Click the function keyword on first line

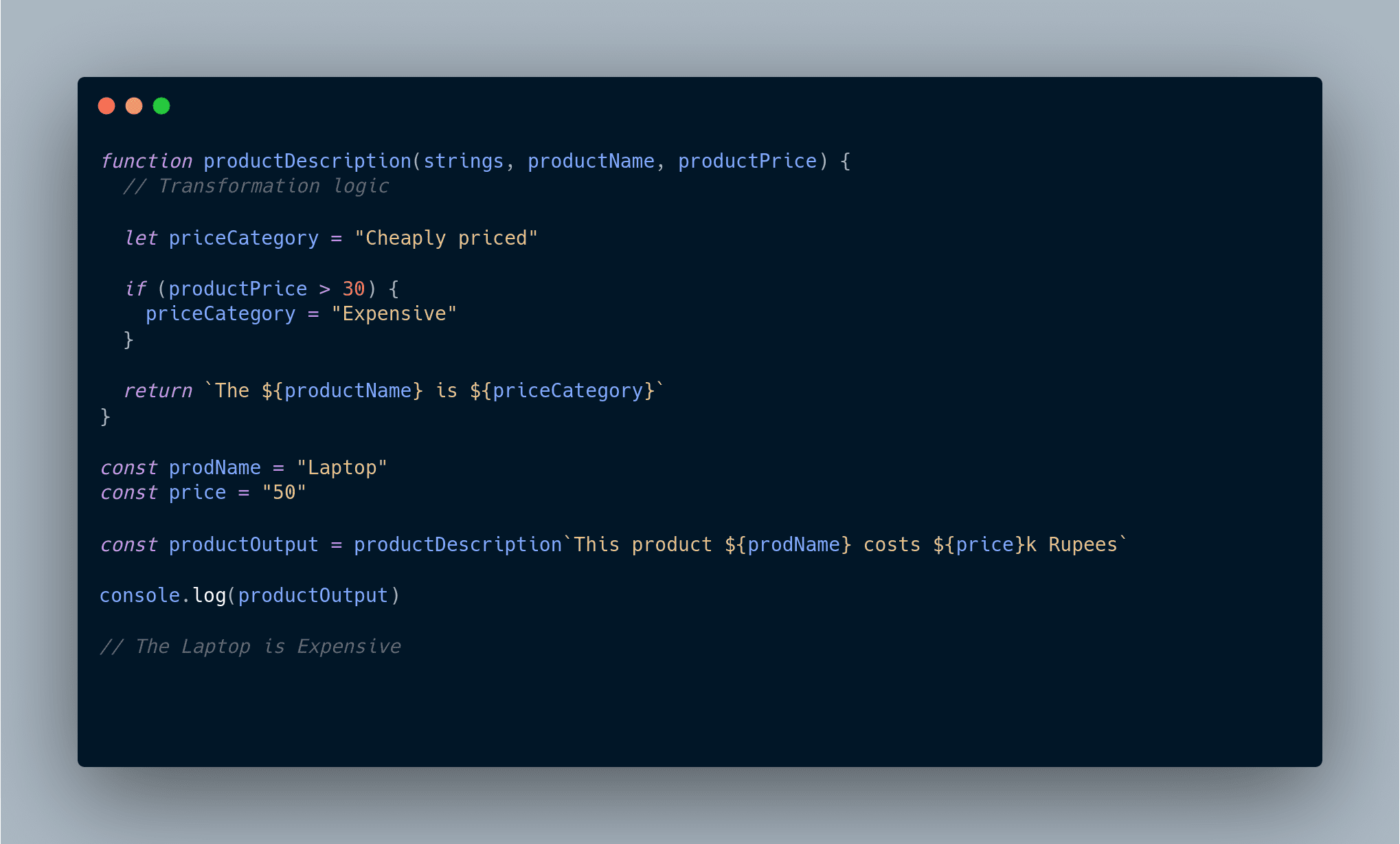tap(146, 161)
